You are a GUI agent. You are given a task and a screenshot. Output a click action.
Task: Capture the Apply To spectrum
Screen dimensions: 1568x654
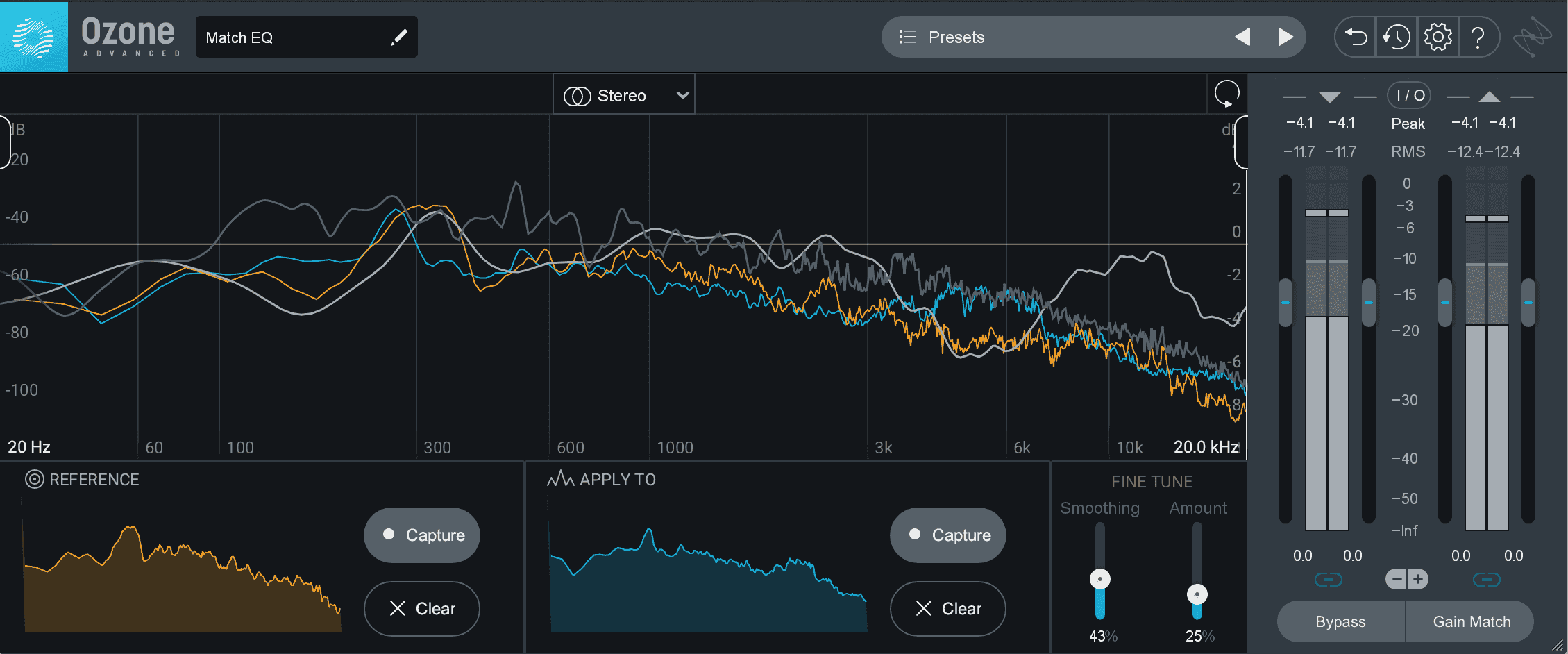pyautogui.click(x=948, y=535)
